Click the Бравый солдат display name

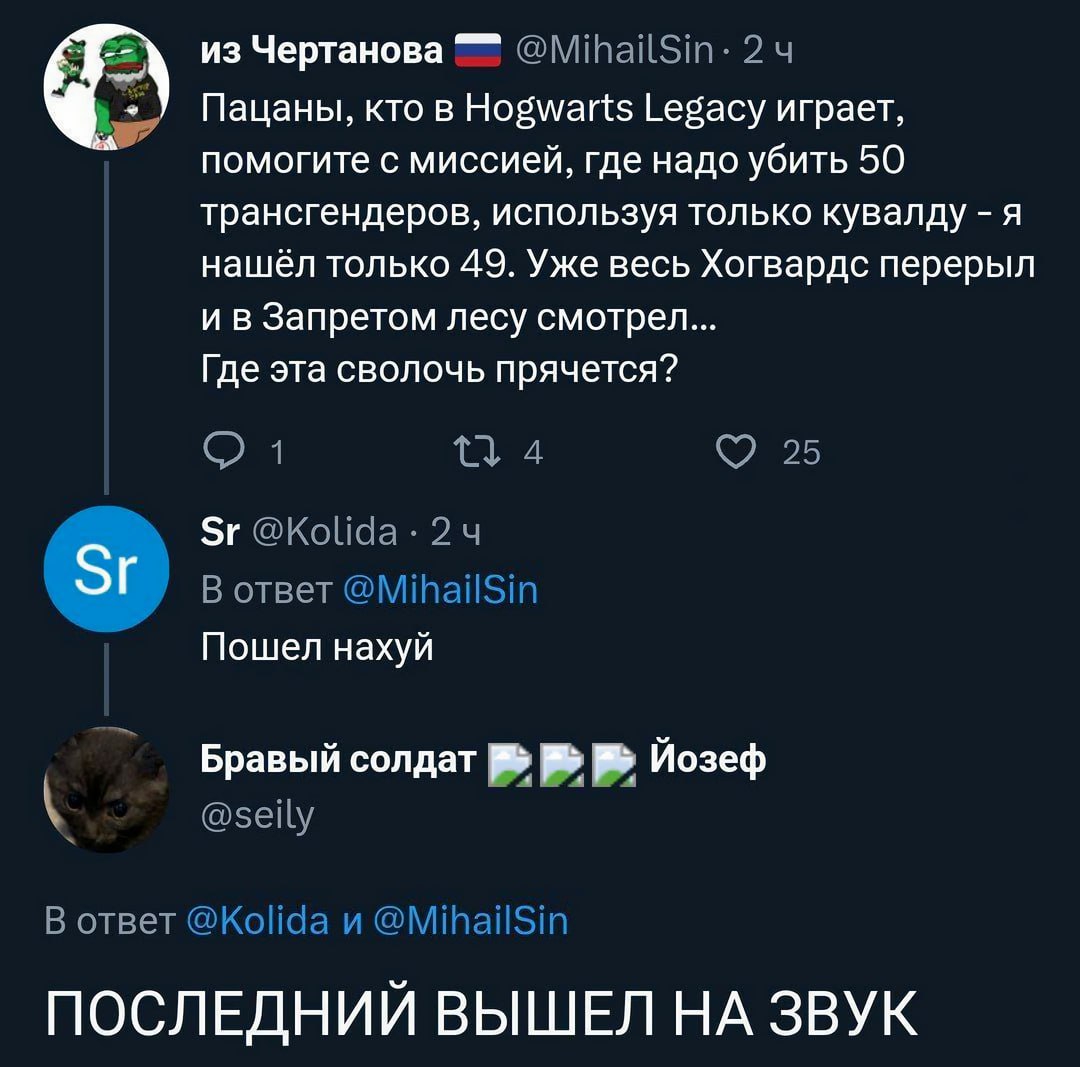coord(338,761)
